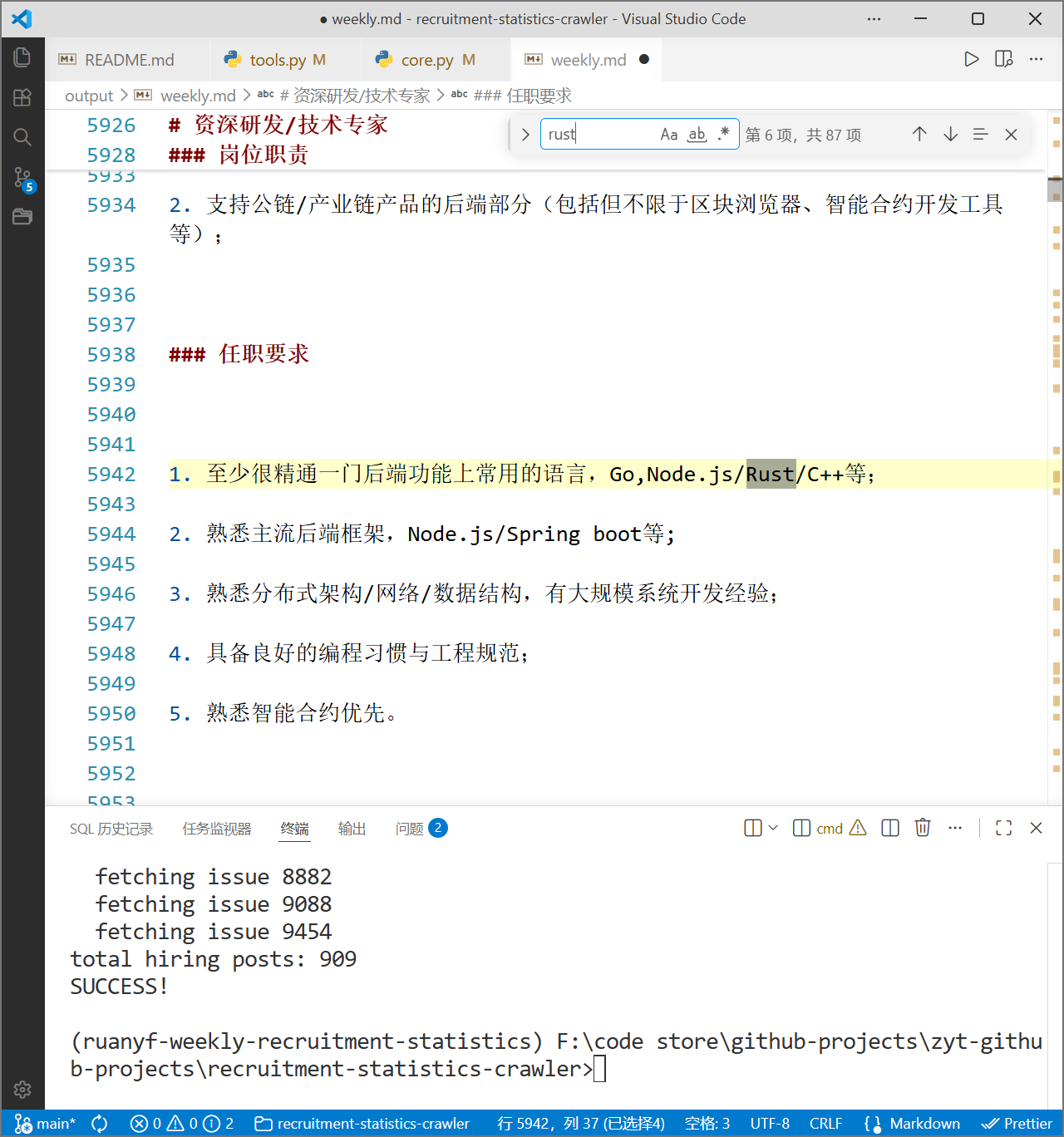The height and width of the screenshot is (1137, 1064).
Task: Open the Search sidebar
Action: [22, 137]
